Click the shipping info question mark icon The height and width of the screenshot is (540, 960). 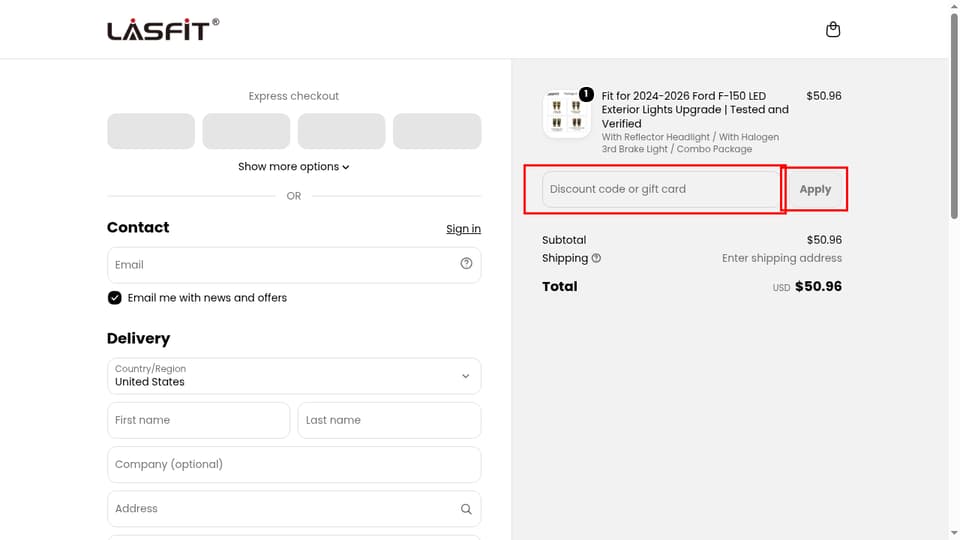[596, 258]
